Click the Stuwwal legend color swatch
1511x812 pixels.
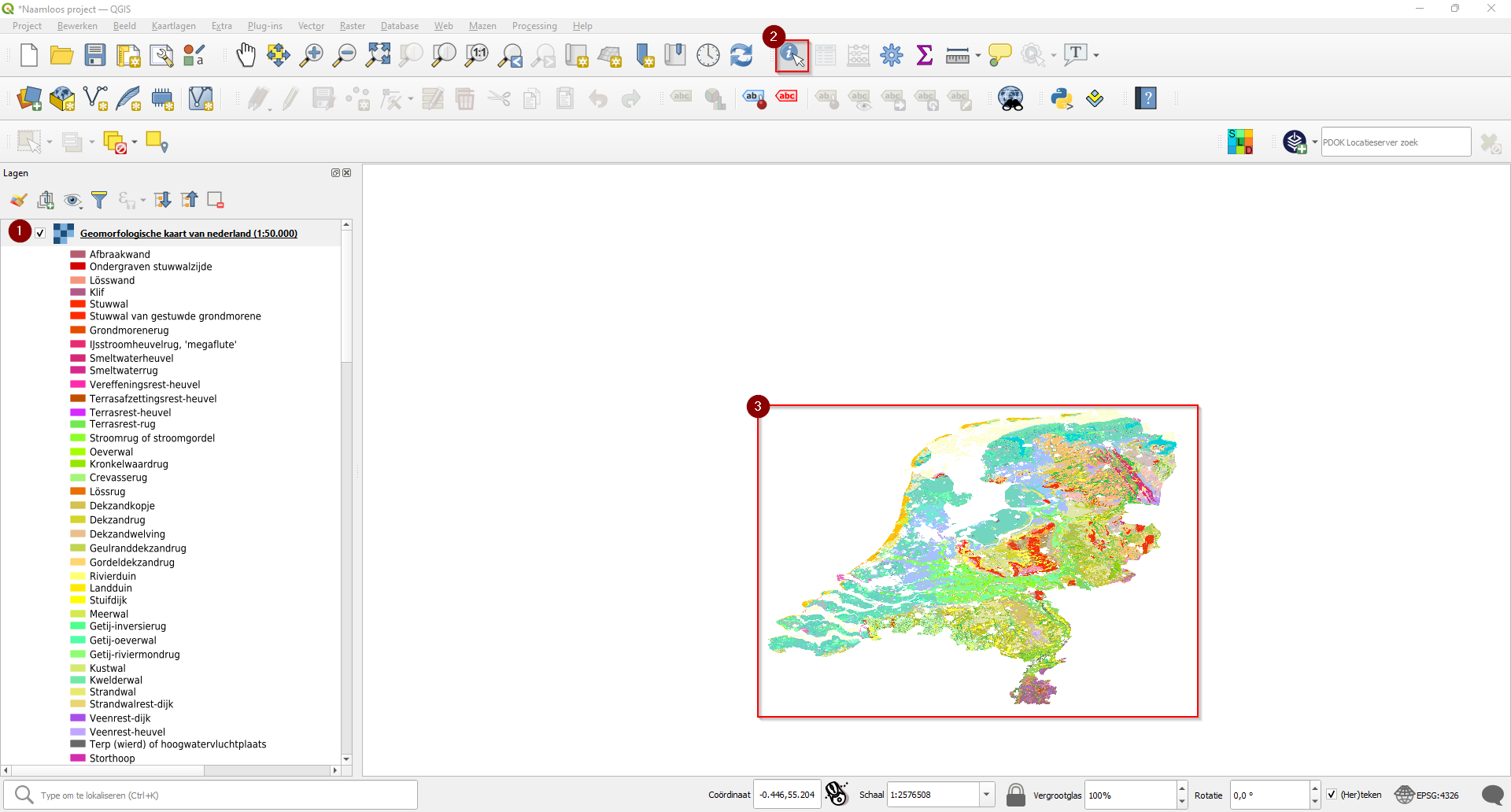pyautogui.click(x=78, y=304)
